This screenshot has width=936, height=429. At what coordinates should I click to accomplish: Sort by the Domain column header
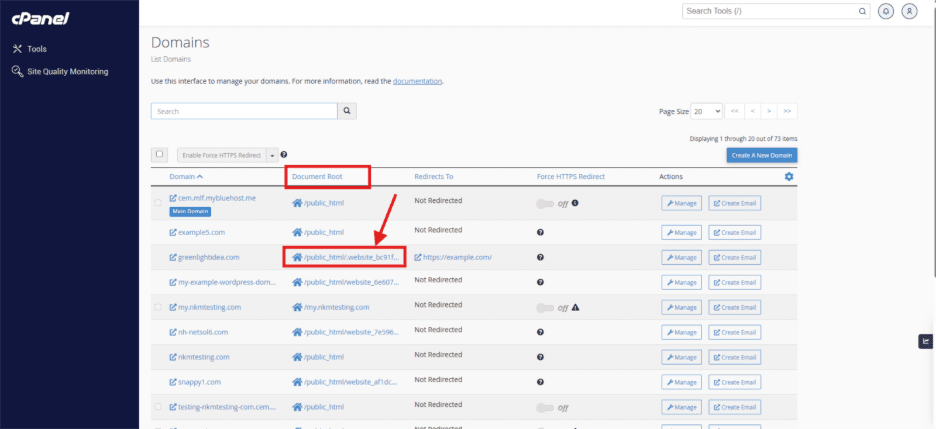pyautogui.click(x=185, y=177)
